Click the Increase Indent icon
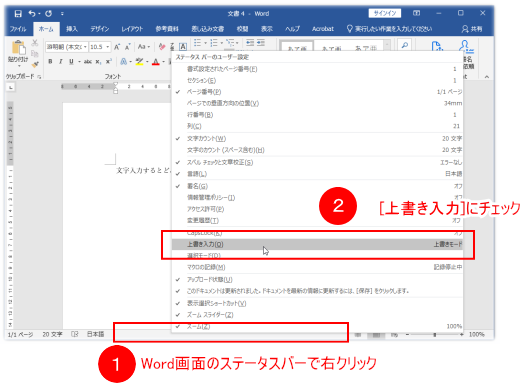 click(261, 43)
